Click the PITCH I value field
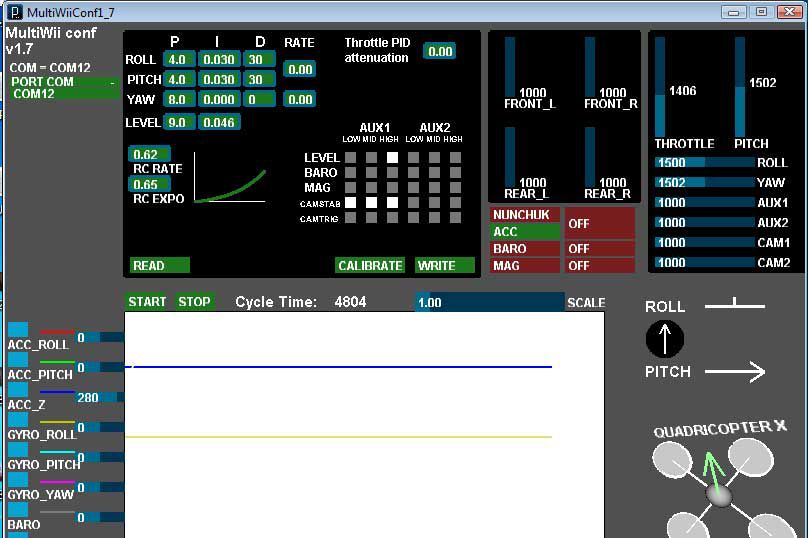 click(219, 79)
